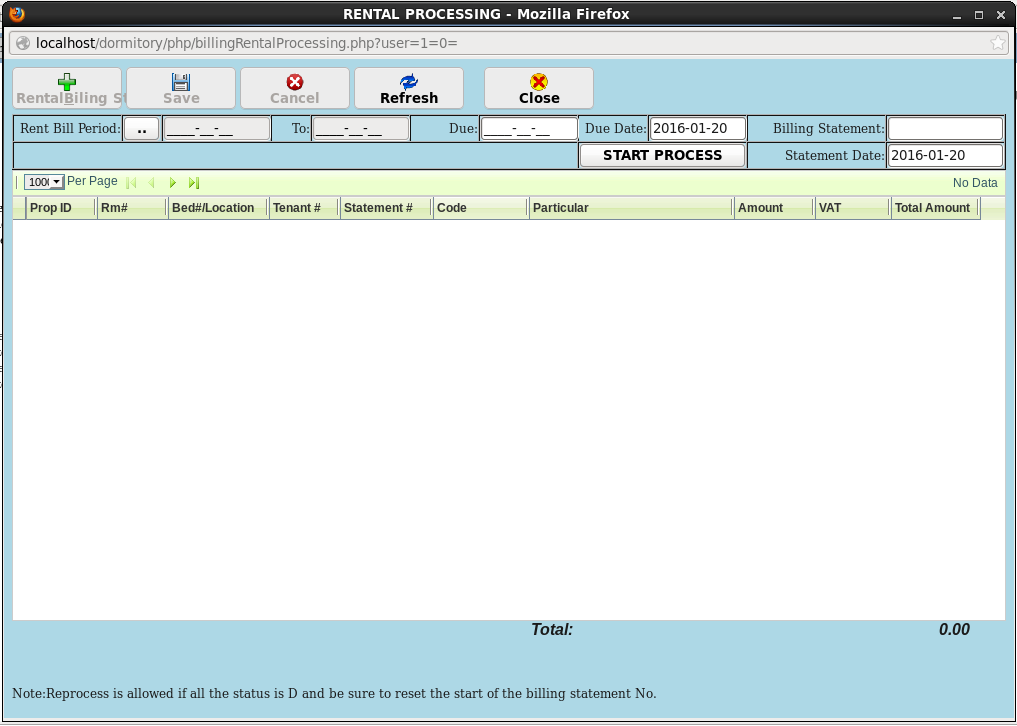The width and height of the screenshot is (1017, 726).
Task: Click the Billing Statement text field
Action: click(945, 129)
